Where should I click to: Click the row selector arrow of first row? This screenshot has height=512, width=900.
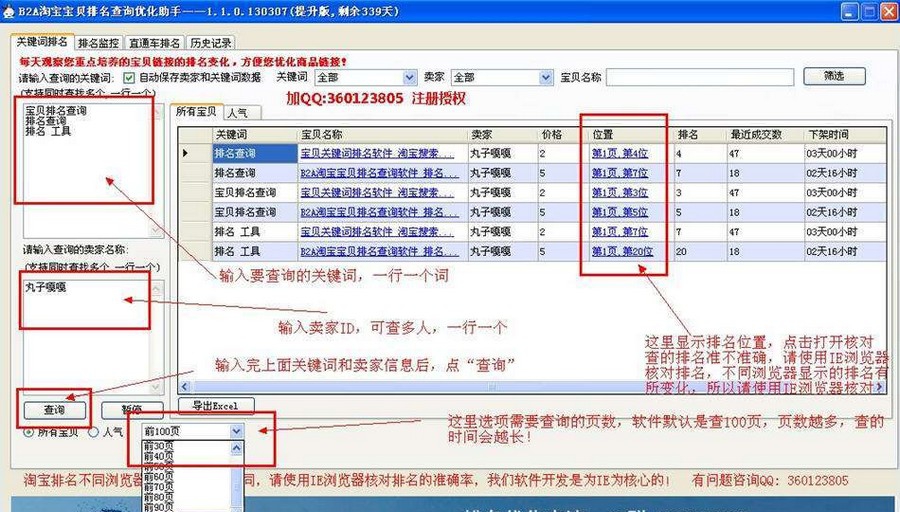coord(185,153)
